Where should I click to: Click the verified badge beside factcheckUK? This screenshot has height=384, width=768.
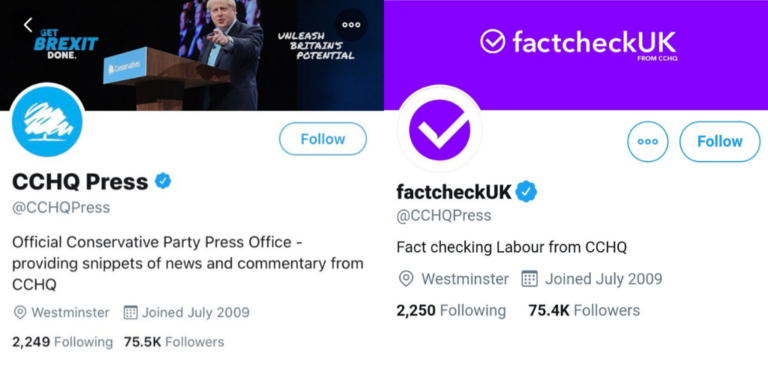pos(526,192)
